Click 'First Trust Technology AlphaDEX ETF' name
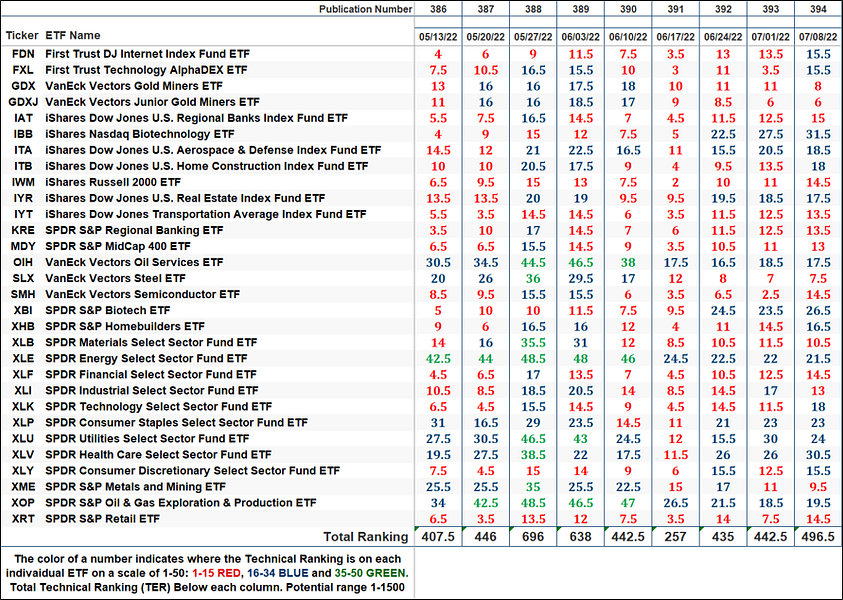 146,70
